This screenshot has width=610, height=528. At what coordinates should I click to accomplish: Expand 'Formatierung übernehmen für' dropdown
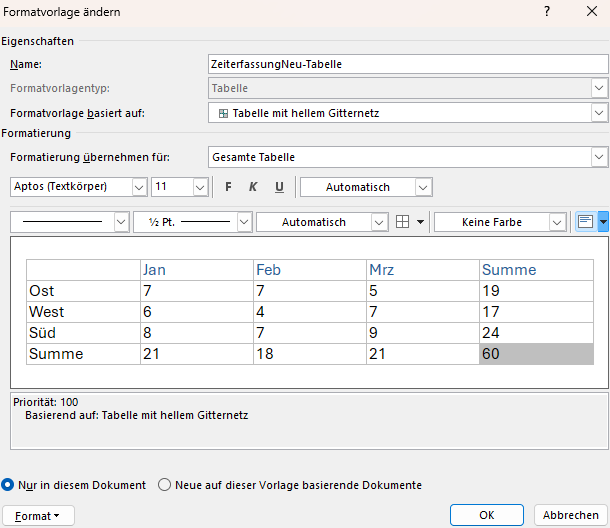point(598,157)
